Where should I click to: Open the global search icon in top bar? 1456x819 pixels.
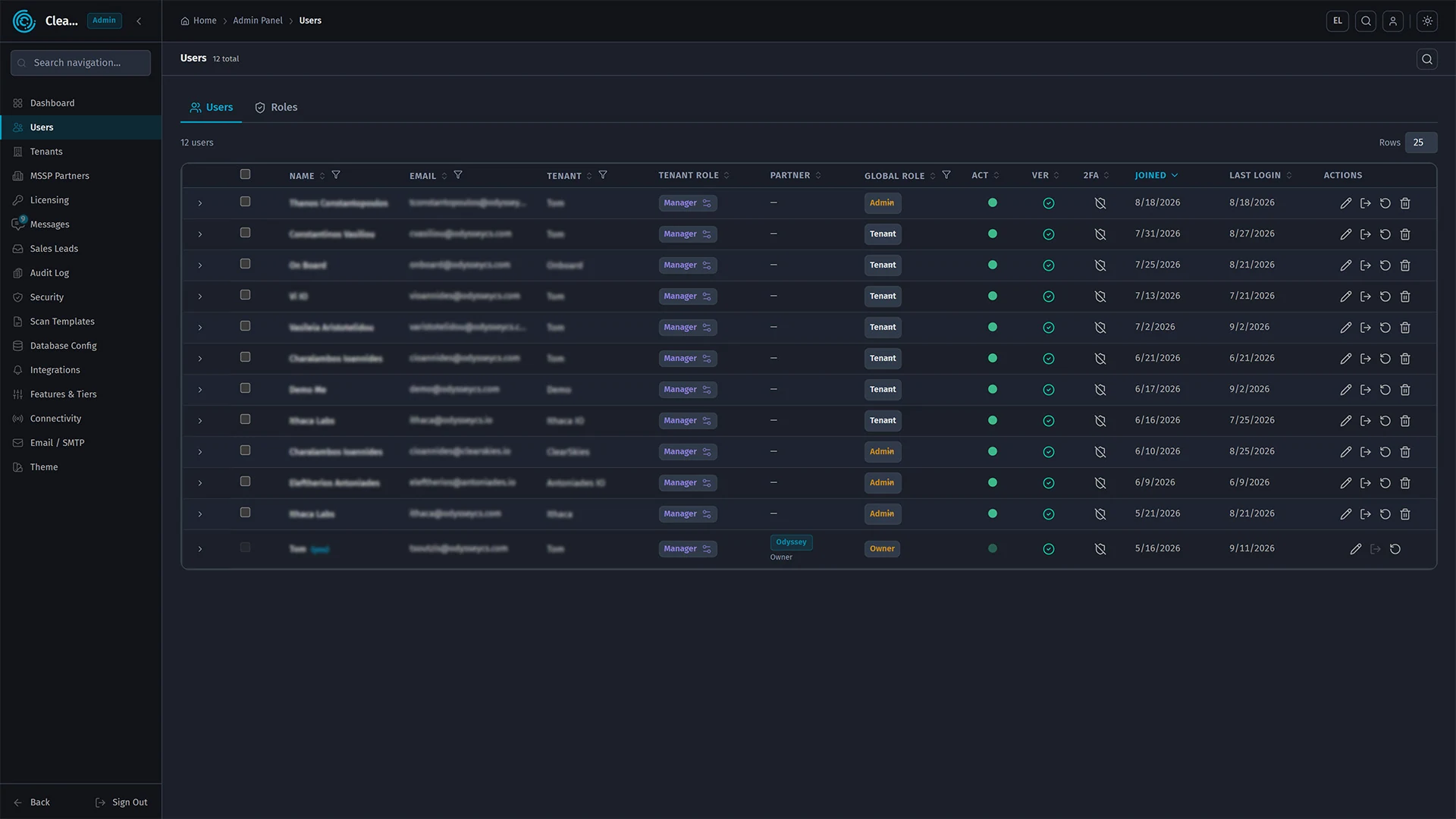pyautogui.click(x=1365, y=21)
